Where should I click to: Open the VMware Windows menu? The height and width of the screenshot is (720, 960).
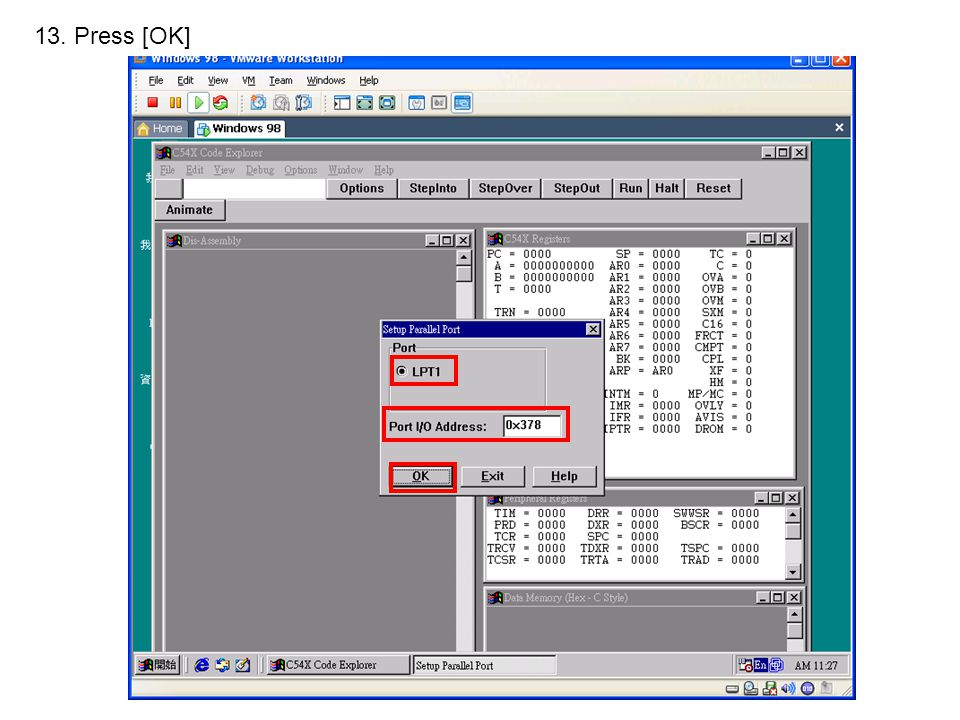[x=326, y=80]
